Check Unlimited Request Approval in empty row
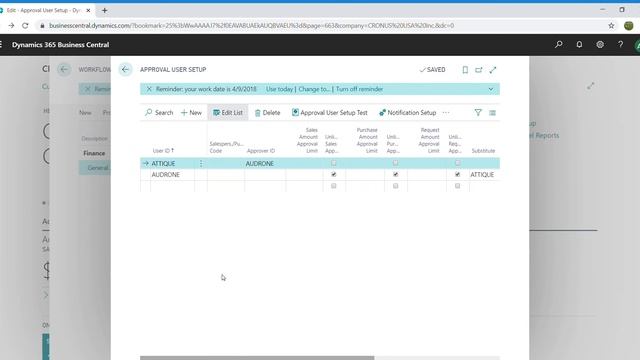 pyautogui.click(x=458, y=186)
